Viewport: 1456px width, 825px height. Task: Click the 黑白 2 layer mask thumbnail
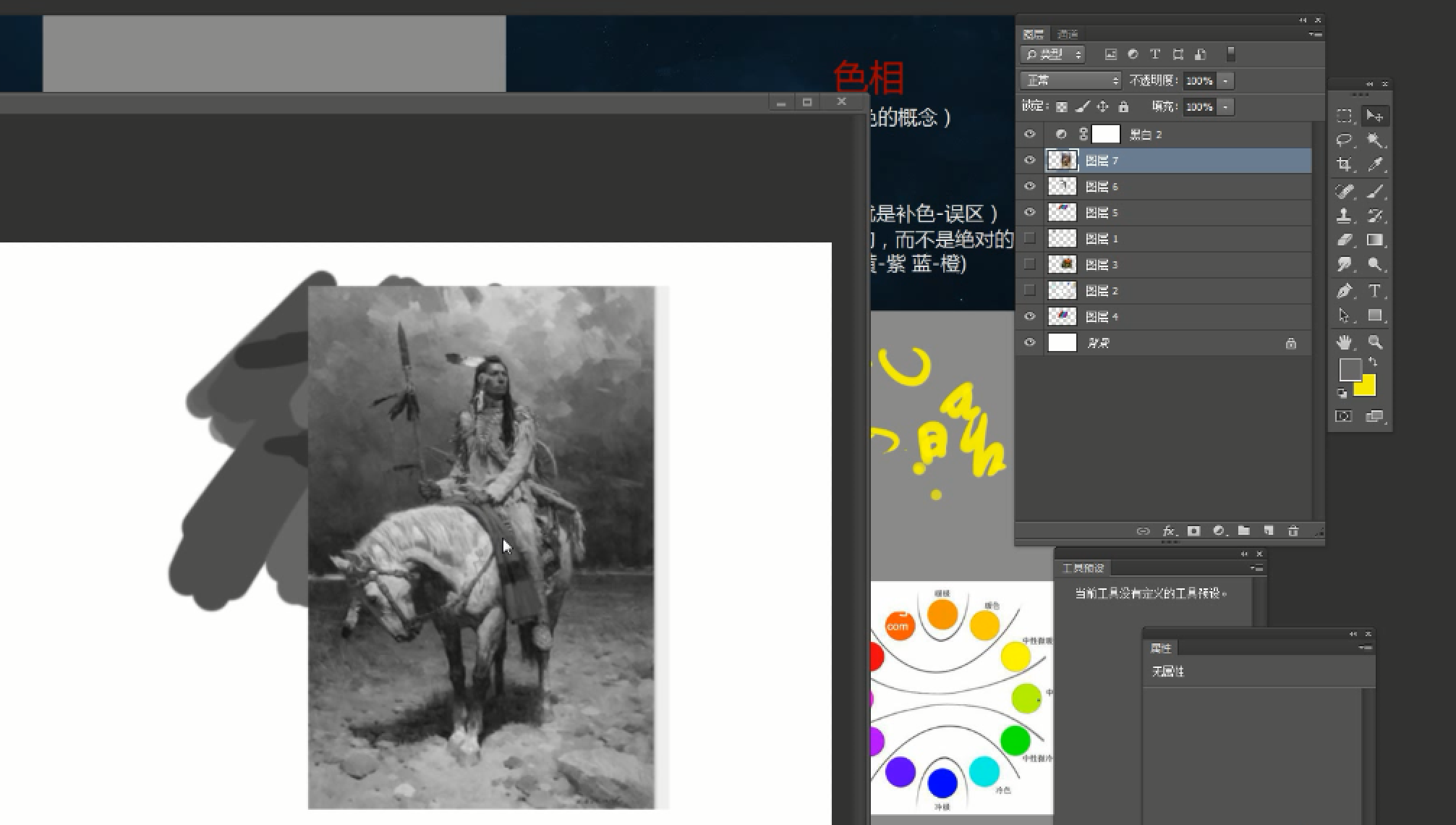pyautogui.click(x=1105, y=135)
